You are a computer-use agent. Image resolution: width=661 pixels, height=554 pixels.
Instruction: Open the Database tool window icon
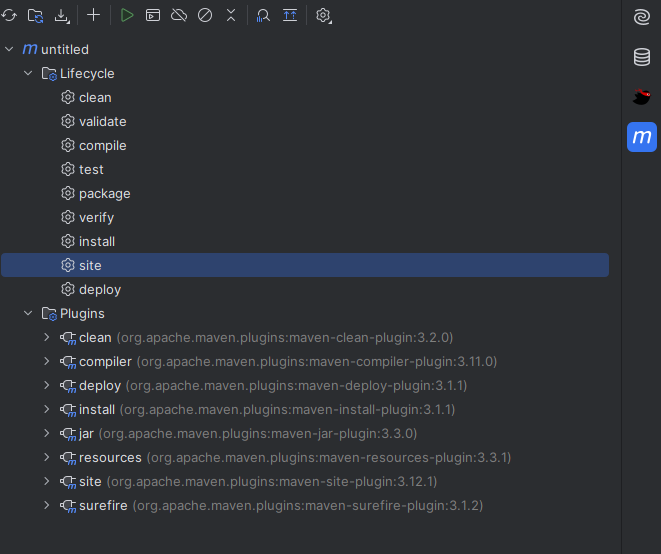tap(642, 57)
